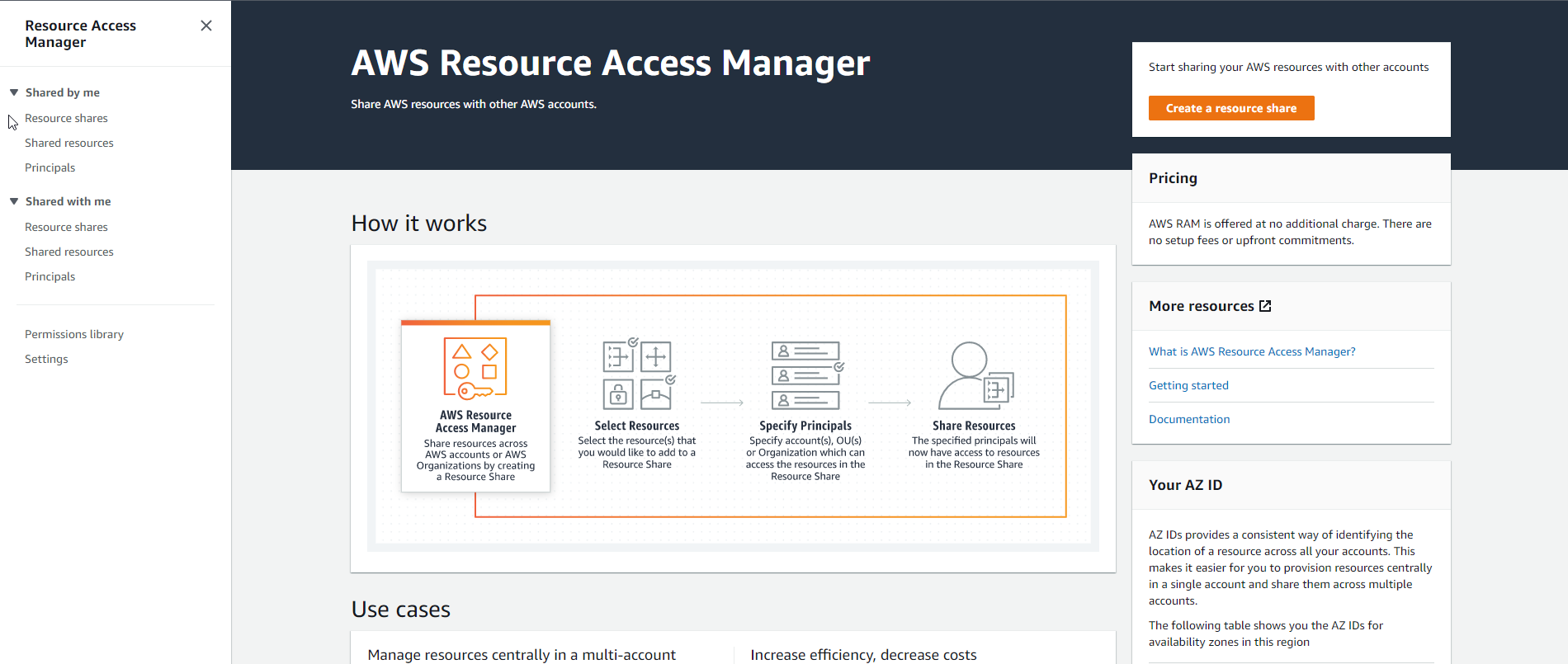
Task: Open the Getting started link
Action: coord(1188,385)
